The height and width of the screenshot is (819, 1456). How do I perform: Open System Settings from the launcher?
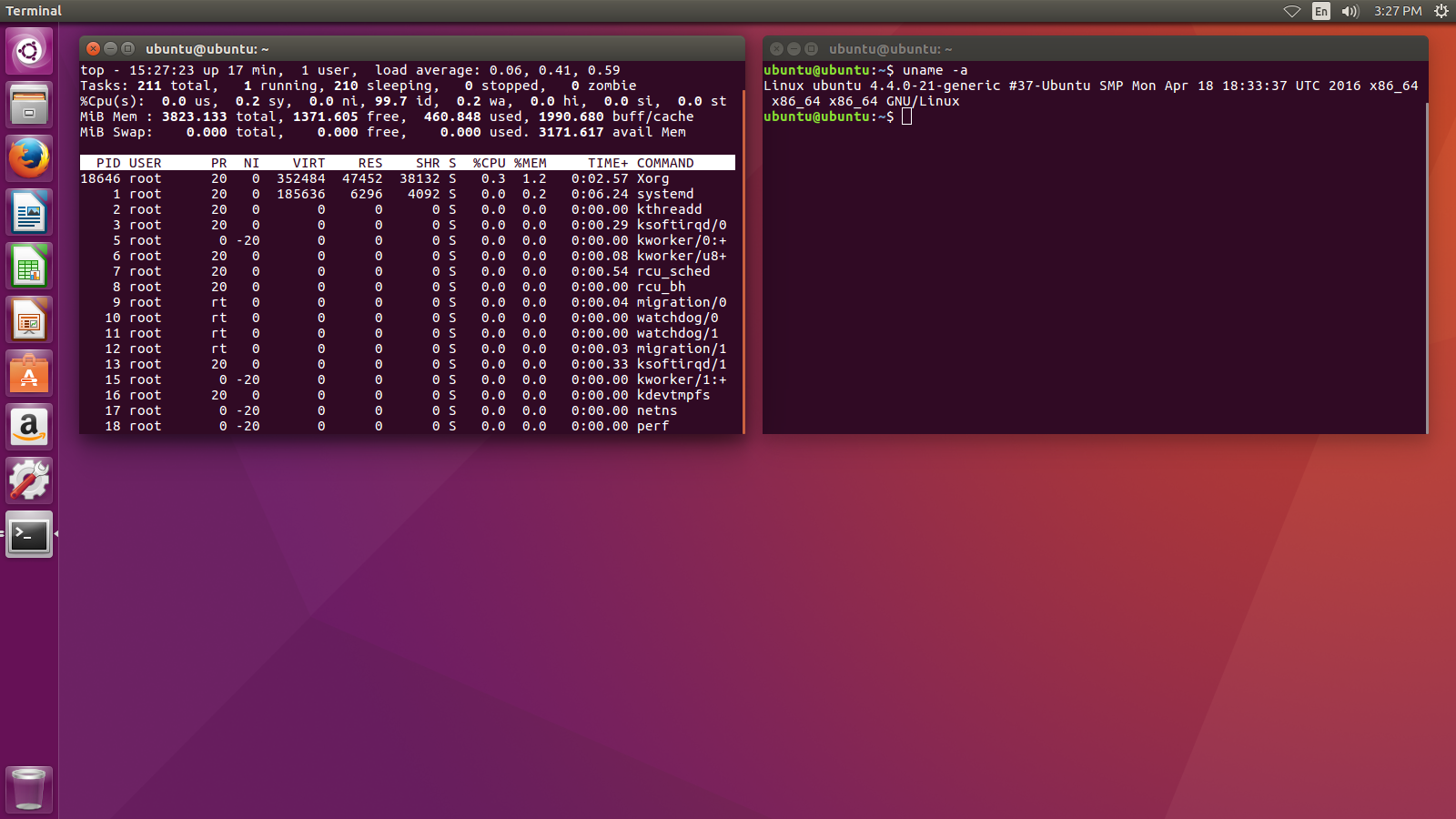click(29, 480)
